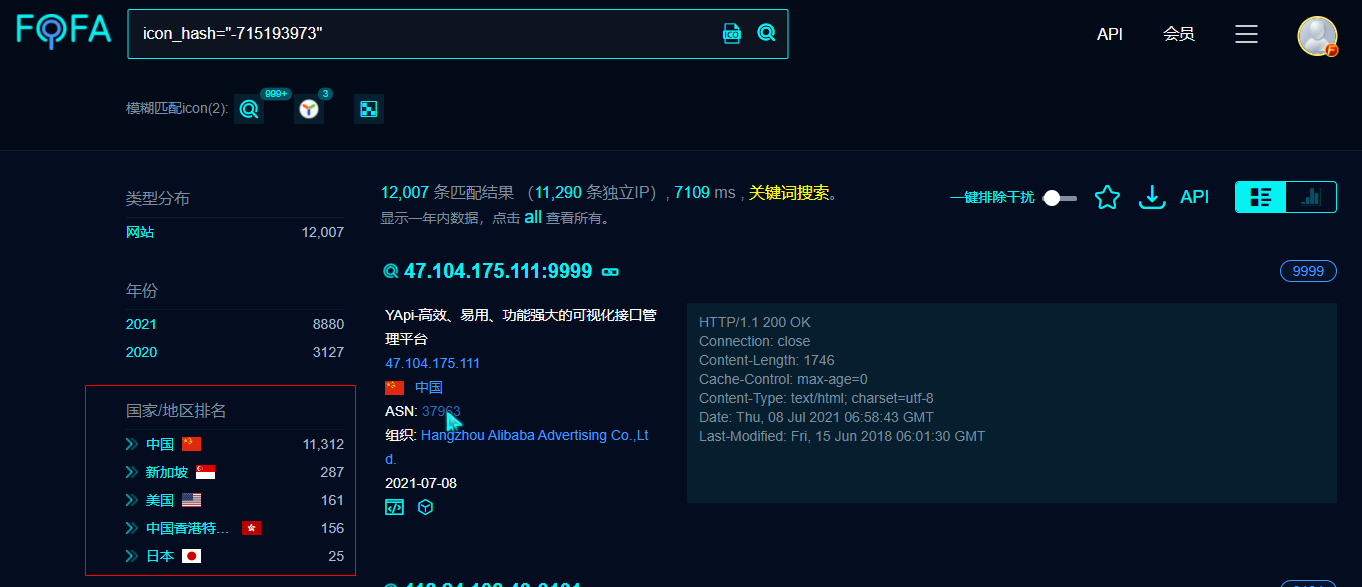
Task: Filter results by year 2020
Action: [141, 352]
